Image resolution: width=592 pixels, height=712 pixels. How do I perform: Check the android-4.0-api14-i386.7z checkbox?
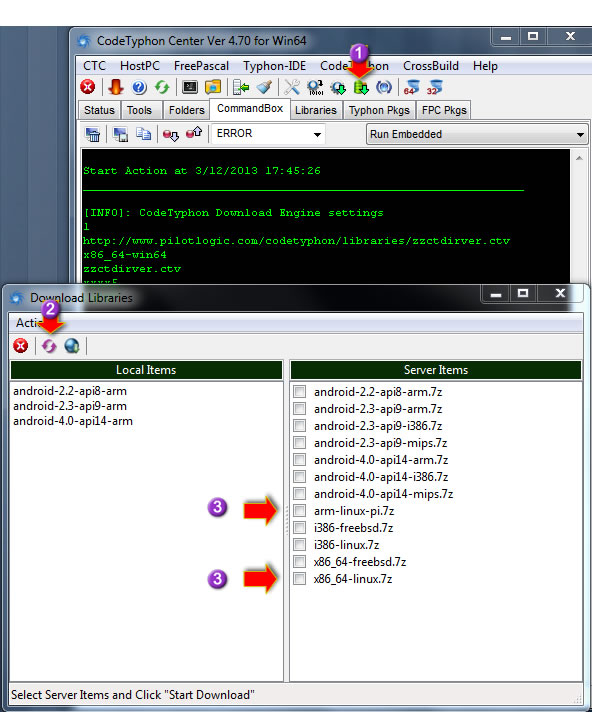(x=300, y=476)
